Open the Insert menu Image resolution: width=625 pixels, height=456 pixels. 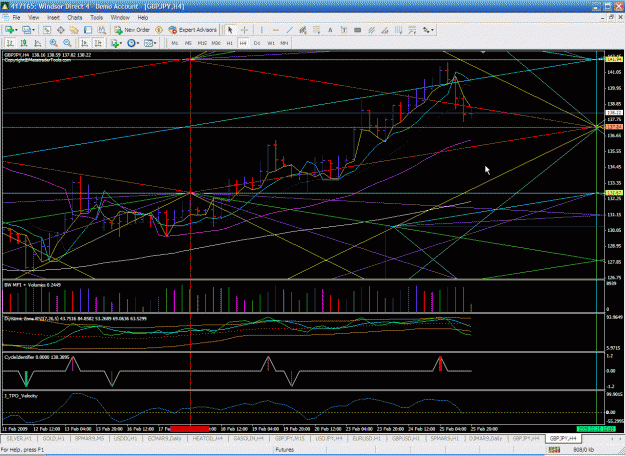[x=53, y=18]
